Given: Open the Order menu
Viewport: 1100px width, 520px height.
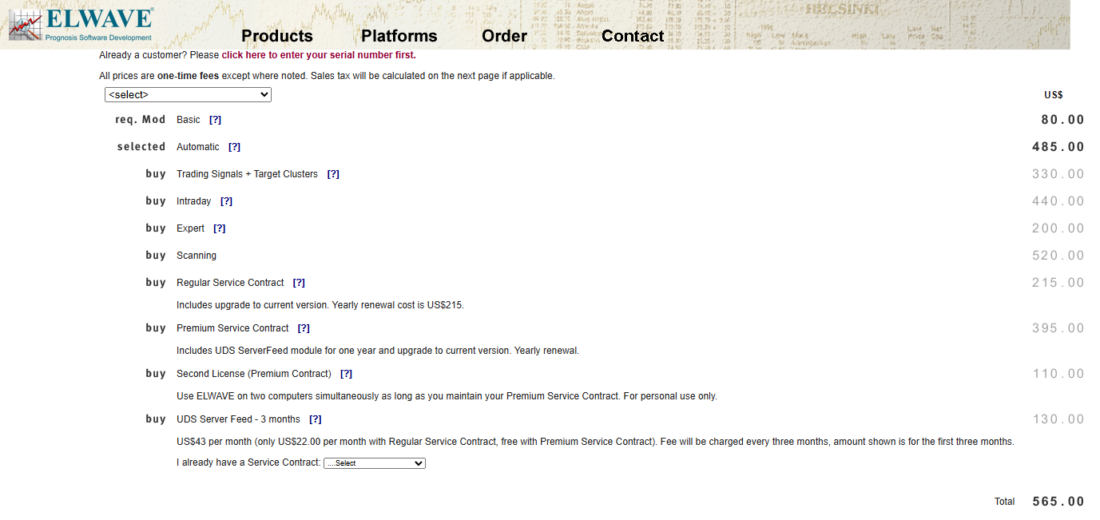Looking at the screenshot, I should pos(504,36).
